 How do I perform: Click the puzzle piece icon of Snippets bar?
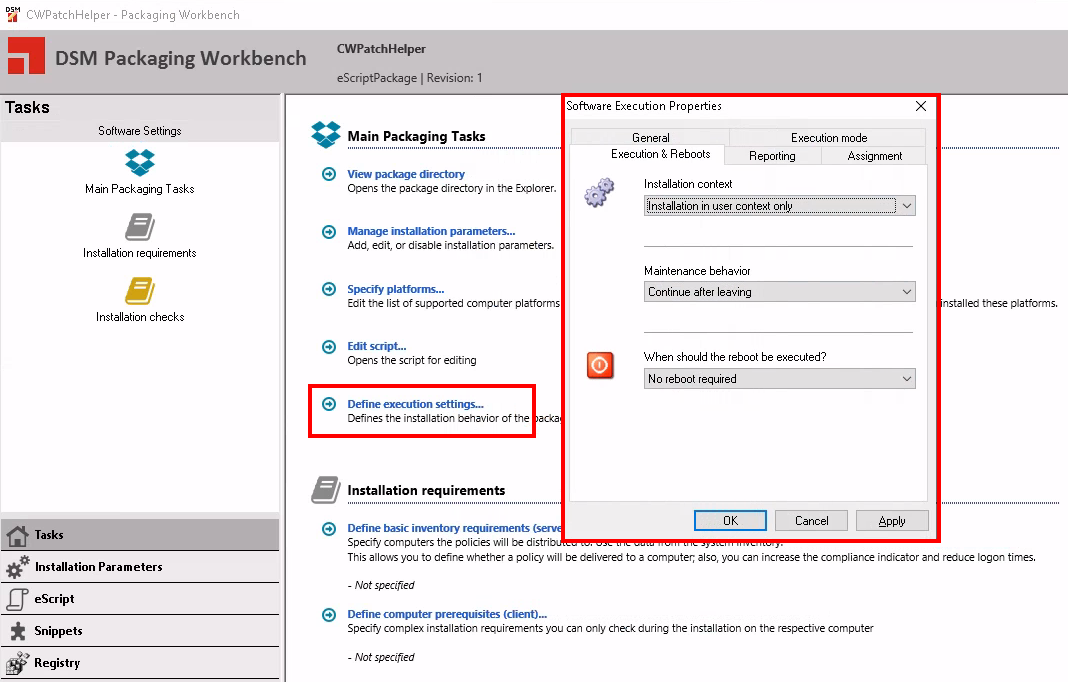pyautogui.click(x=18, y=631)
